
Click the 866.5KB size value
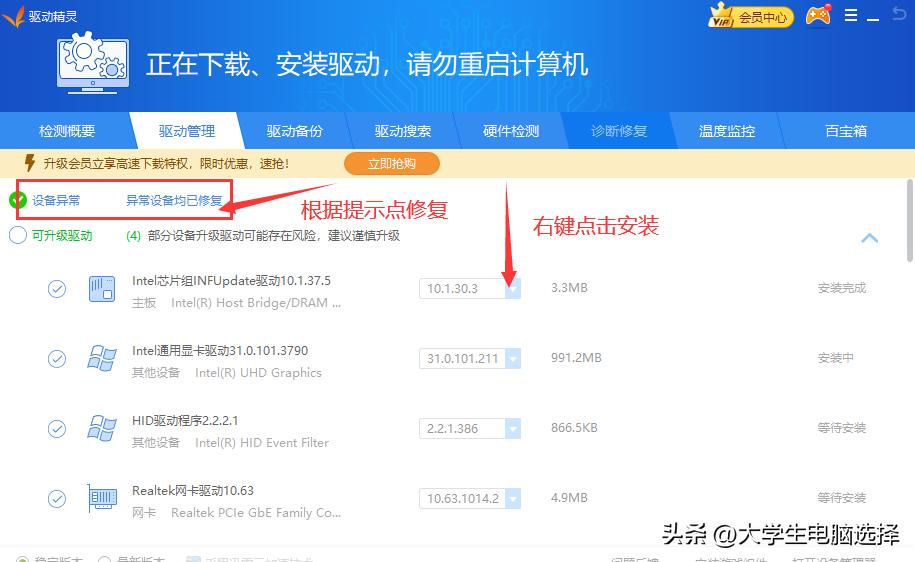click(x=574, y=428)
